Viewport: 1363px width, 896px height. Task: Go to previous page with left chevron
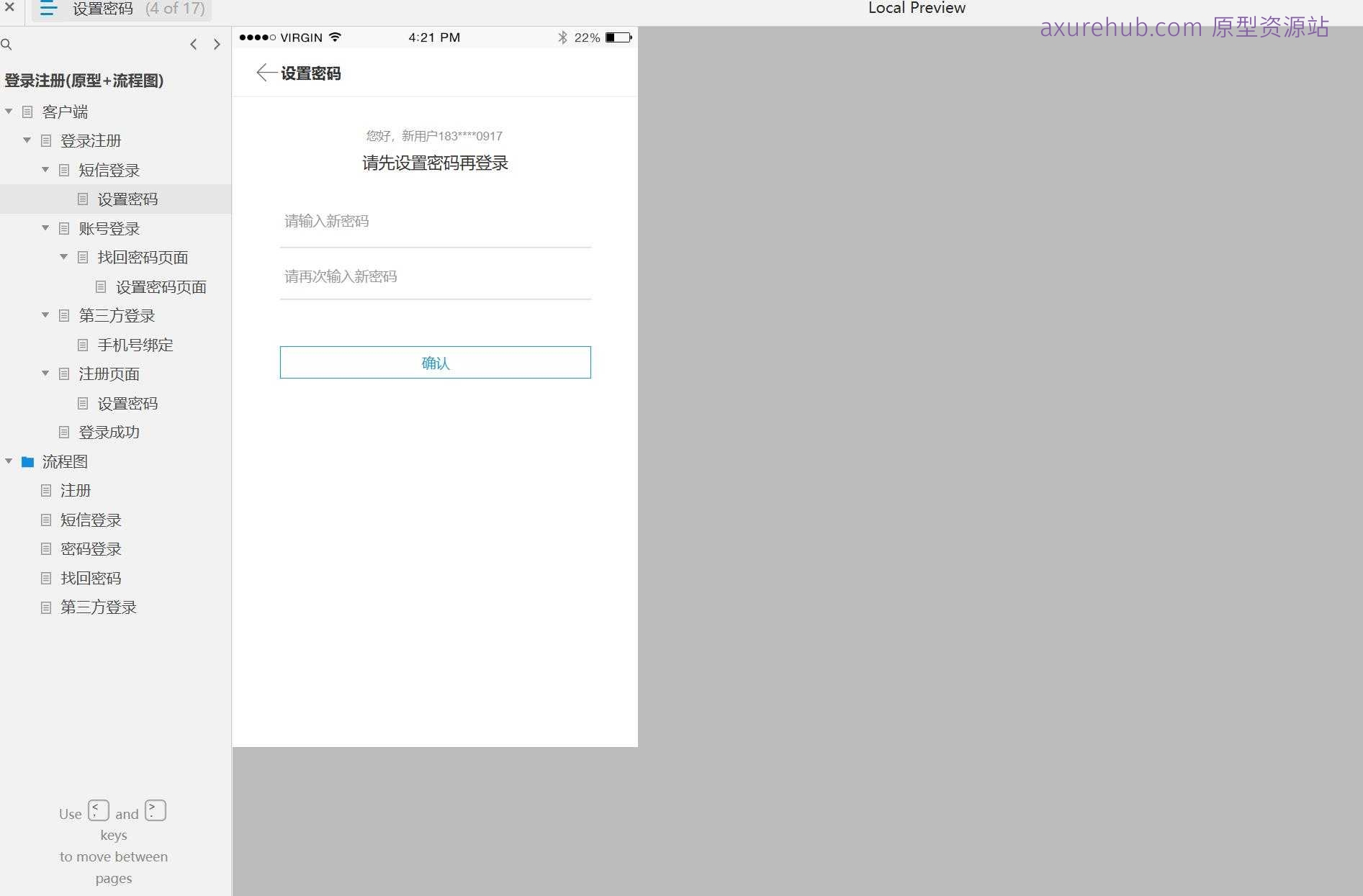(x=193, y=45)
